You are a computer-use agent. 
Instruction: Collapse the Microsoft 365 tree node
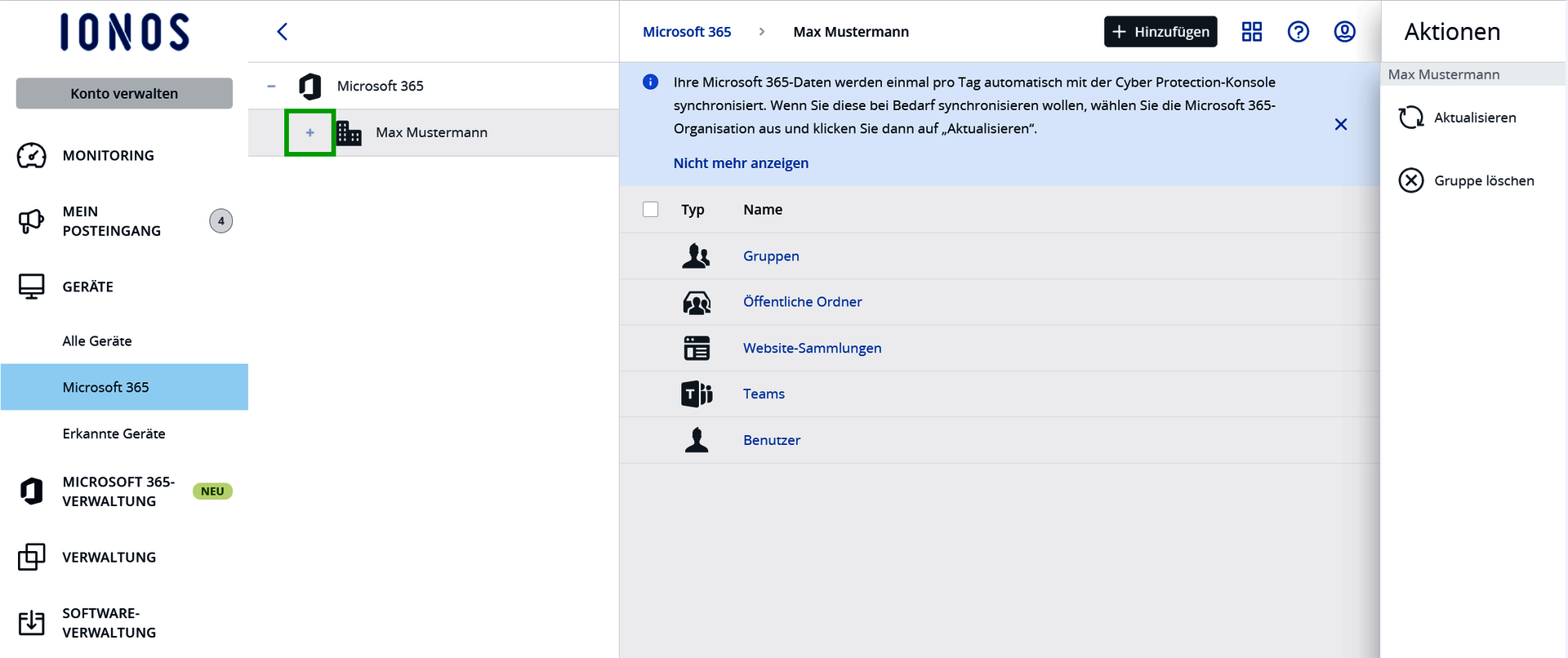271,86
